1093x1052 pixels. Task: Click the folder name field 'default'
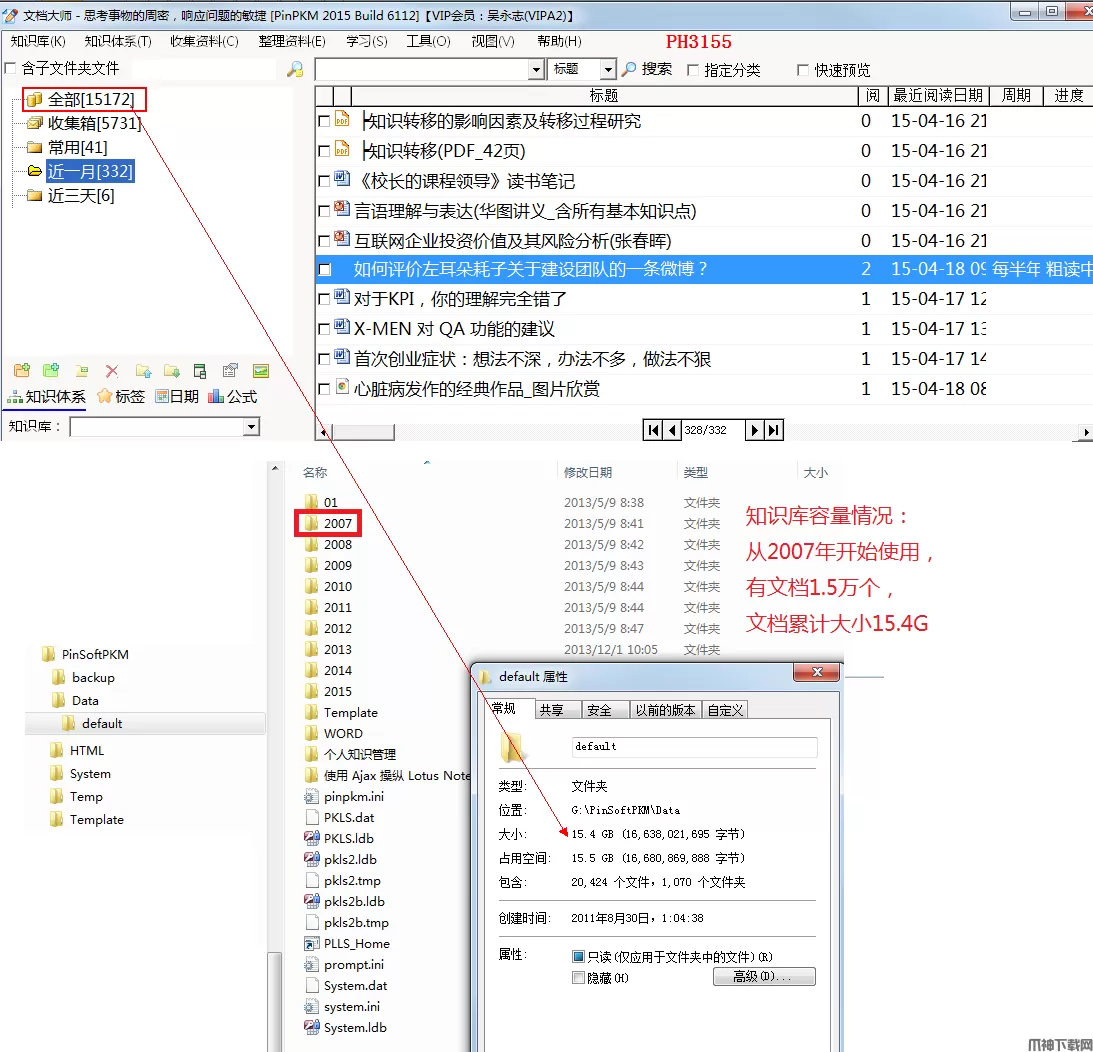[x=694, y=747]
